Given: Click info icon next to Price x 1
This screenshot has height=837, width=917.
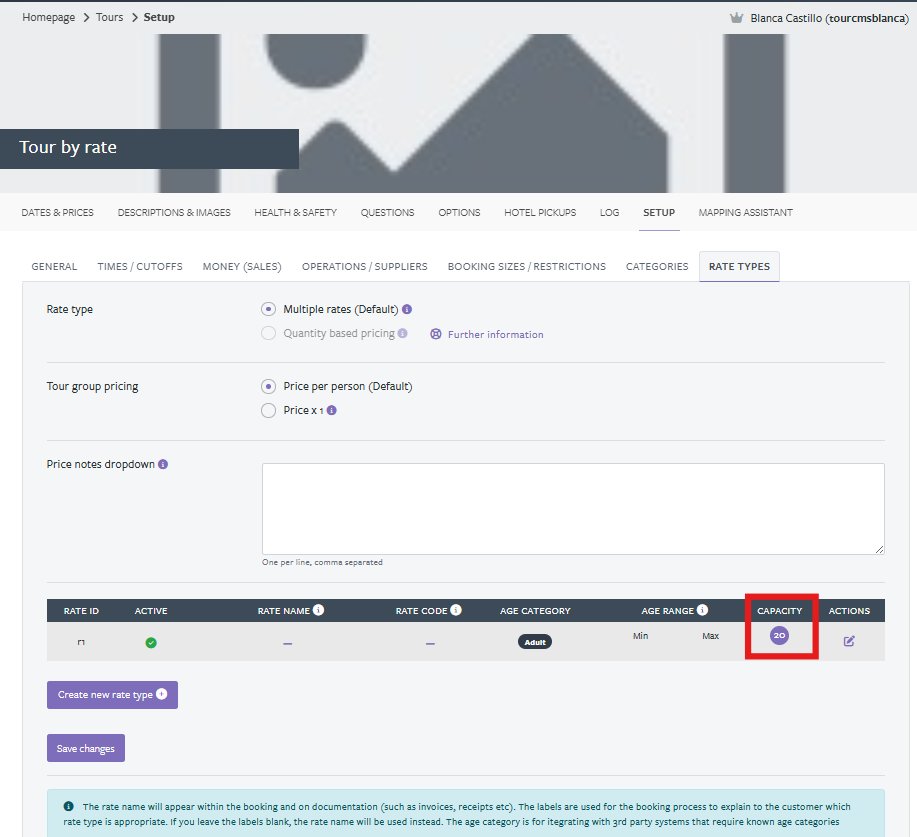Looking at the screenshot, I should [x=332, y=410].
